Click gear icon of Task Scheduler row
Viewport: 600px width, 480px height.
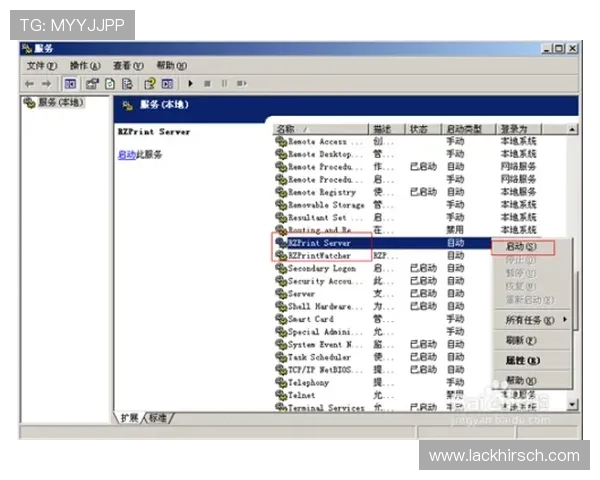tap(281, 357)
